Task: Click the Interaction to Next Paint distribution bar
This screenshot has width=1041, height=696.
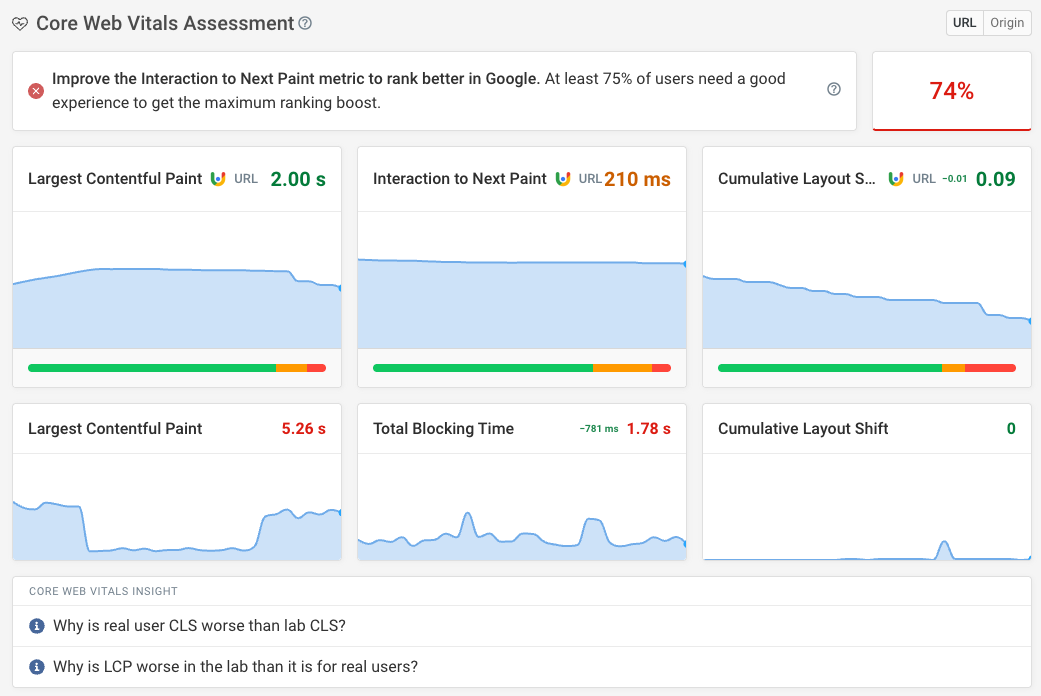Action: pos(521,368)
